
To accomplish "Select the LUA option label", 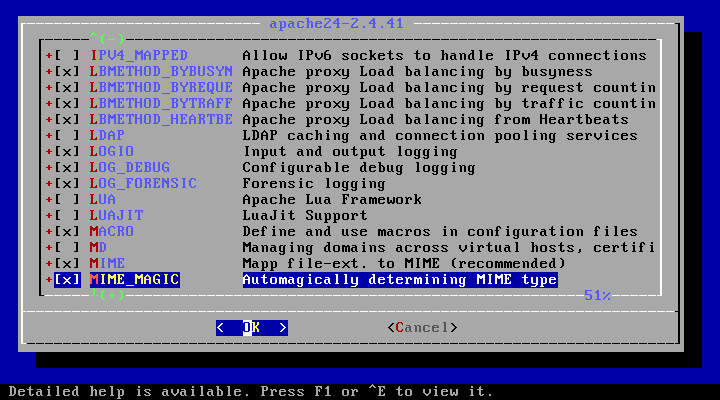I will [x=102, y=200].
